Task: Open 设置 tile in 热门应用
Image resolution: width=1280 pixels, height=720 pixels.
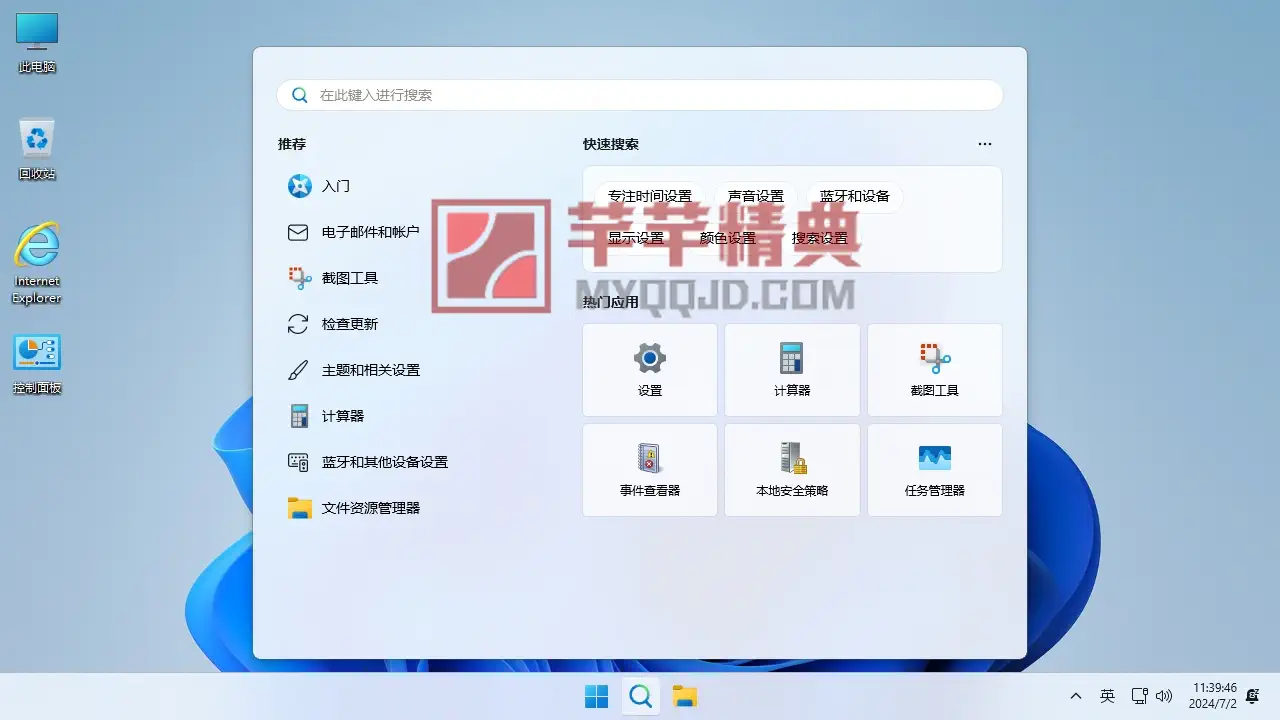Action: [650, 369]
